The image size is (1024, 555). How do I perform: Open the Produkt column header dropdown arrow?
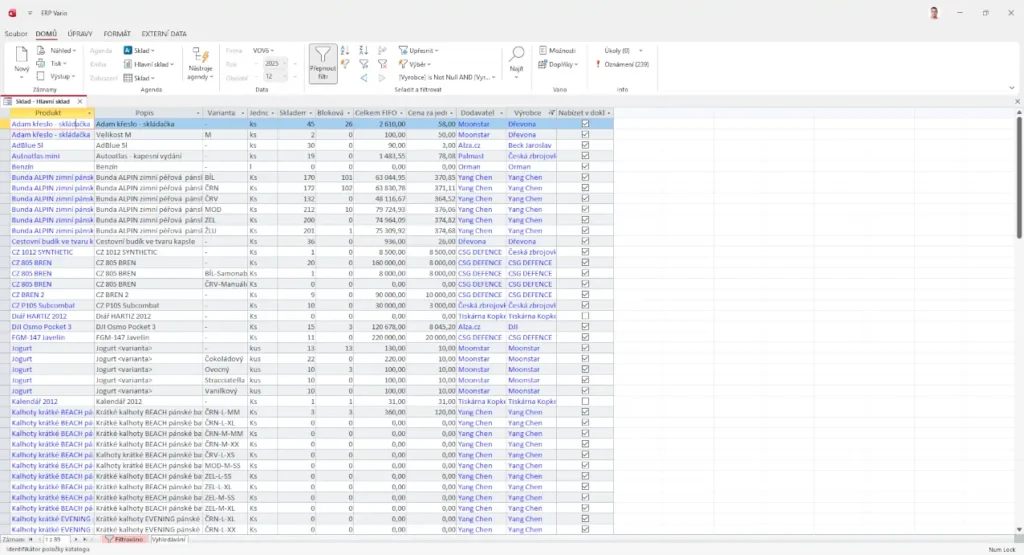[88, 113]
